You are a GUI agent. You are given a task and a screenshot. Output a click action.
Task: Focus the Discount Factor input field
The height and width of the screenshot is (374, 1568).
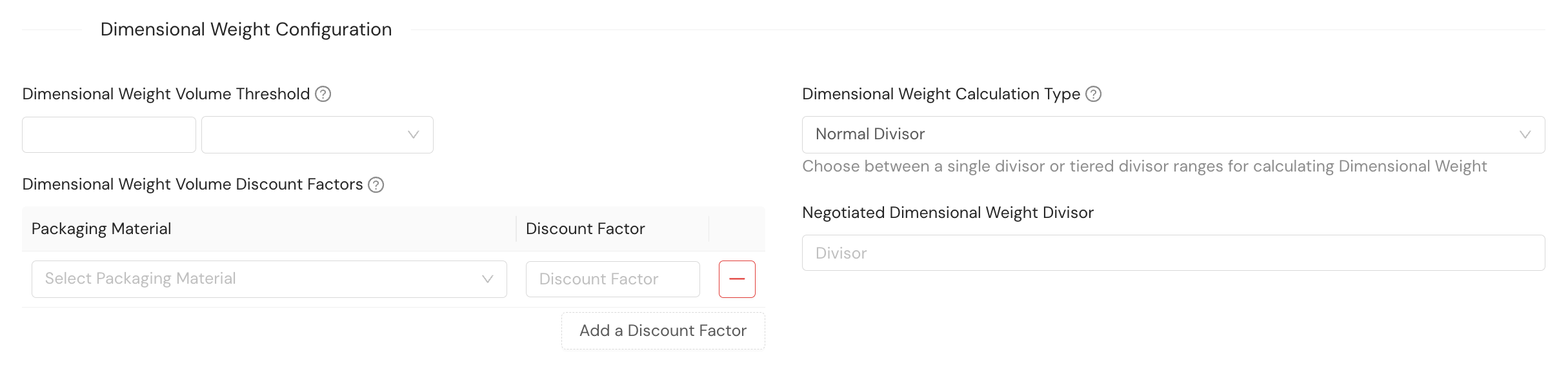(x=612, y=279)
